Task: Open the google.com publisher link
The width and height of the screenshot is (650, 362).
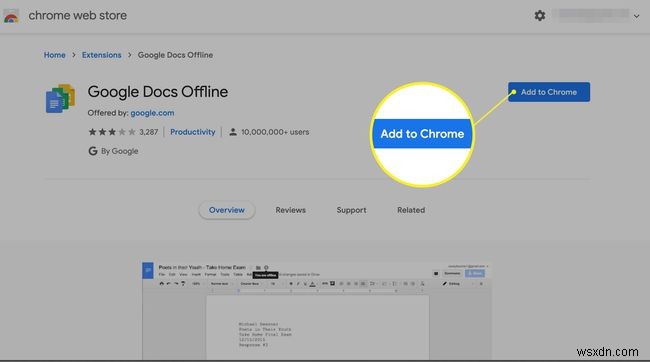Action: pyautogui.click(x=152, y=113)
